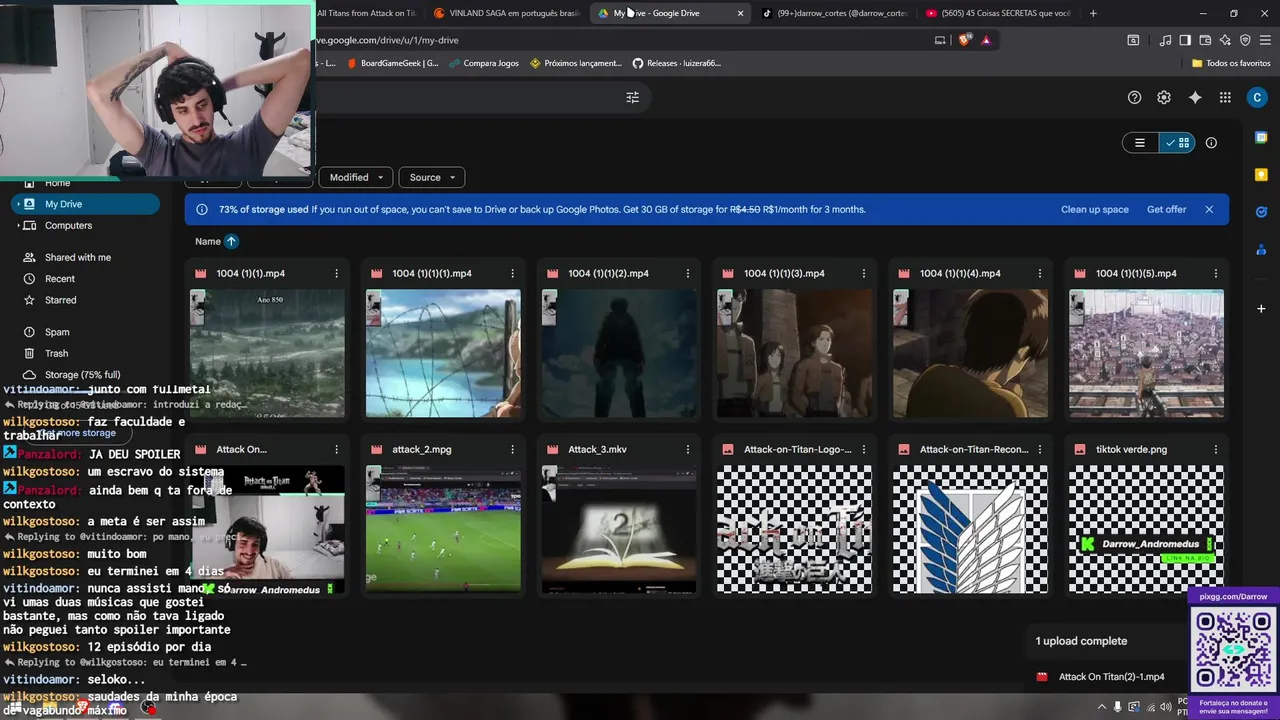
Task: Open more actions for 1004 (1)(1)(5).mp4
Action: coord(1216,273)
